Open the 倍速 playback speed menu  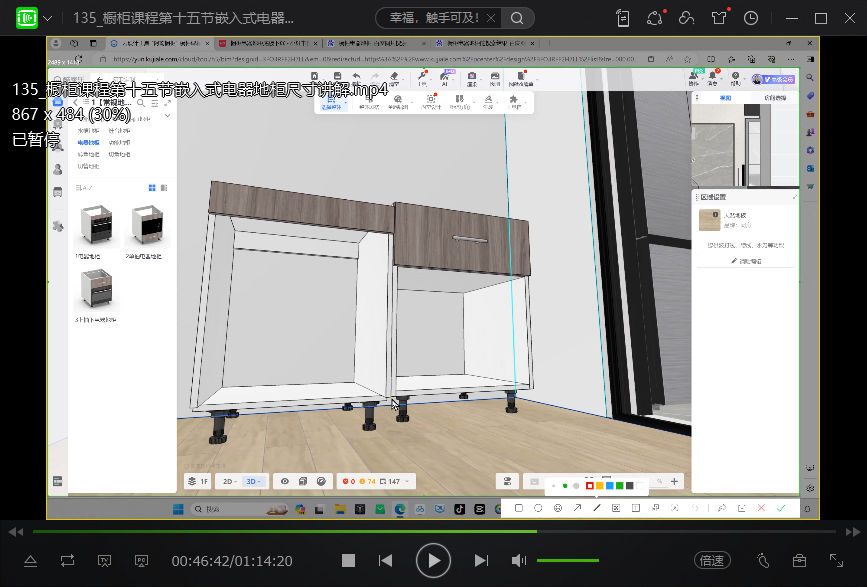click(x=712, y=561)
